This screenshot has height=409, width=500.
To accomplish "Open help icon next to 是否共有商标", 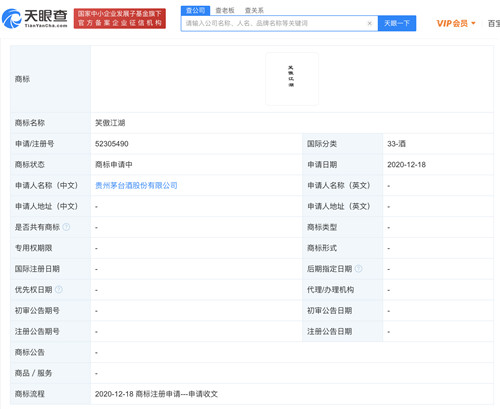I will coord(66,227).
